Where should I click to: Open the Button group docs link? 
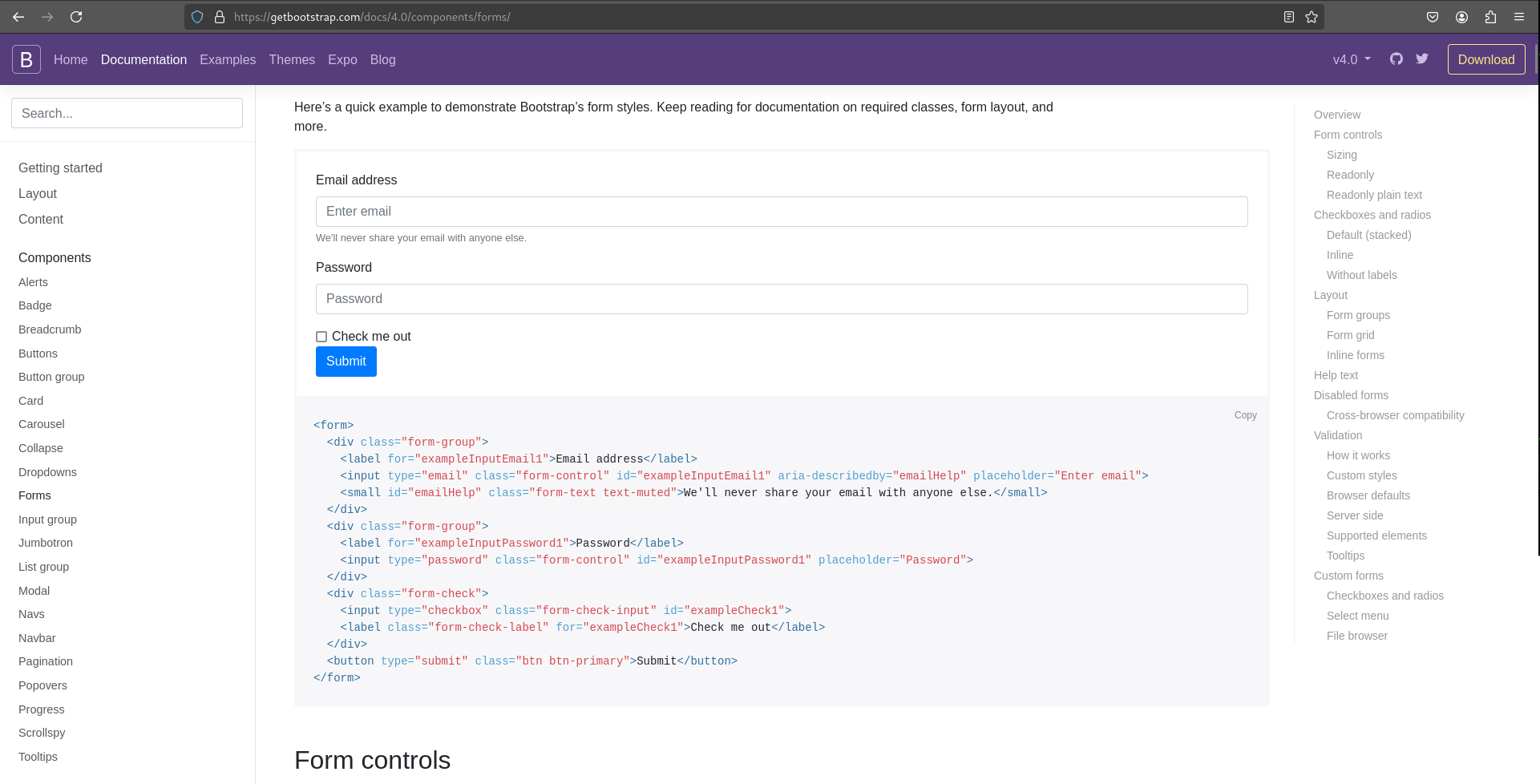51,377
